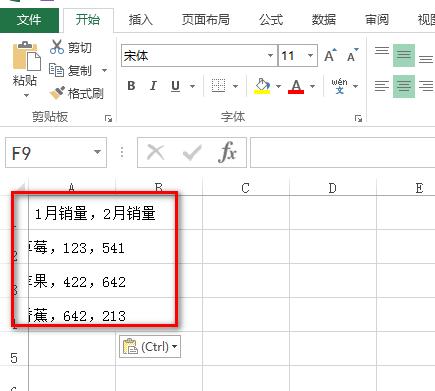Image resolution: width=435 pixels, height=391 pixels.
Task: Click cell with 莓，123，541
Action: (x=72, y=247)
